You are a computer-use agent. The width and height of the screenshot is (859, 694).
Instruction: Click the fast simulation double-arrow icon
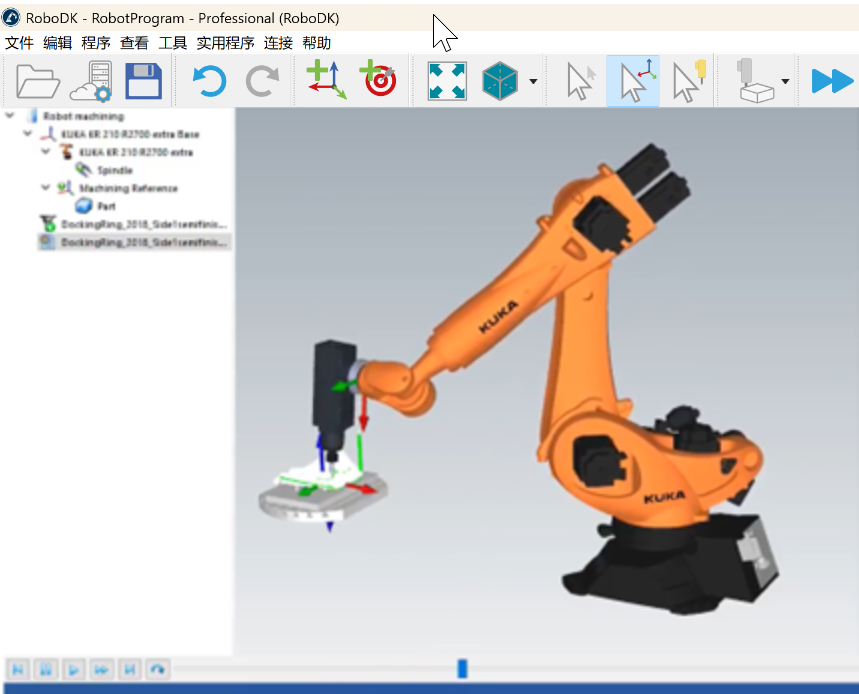832,81
